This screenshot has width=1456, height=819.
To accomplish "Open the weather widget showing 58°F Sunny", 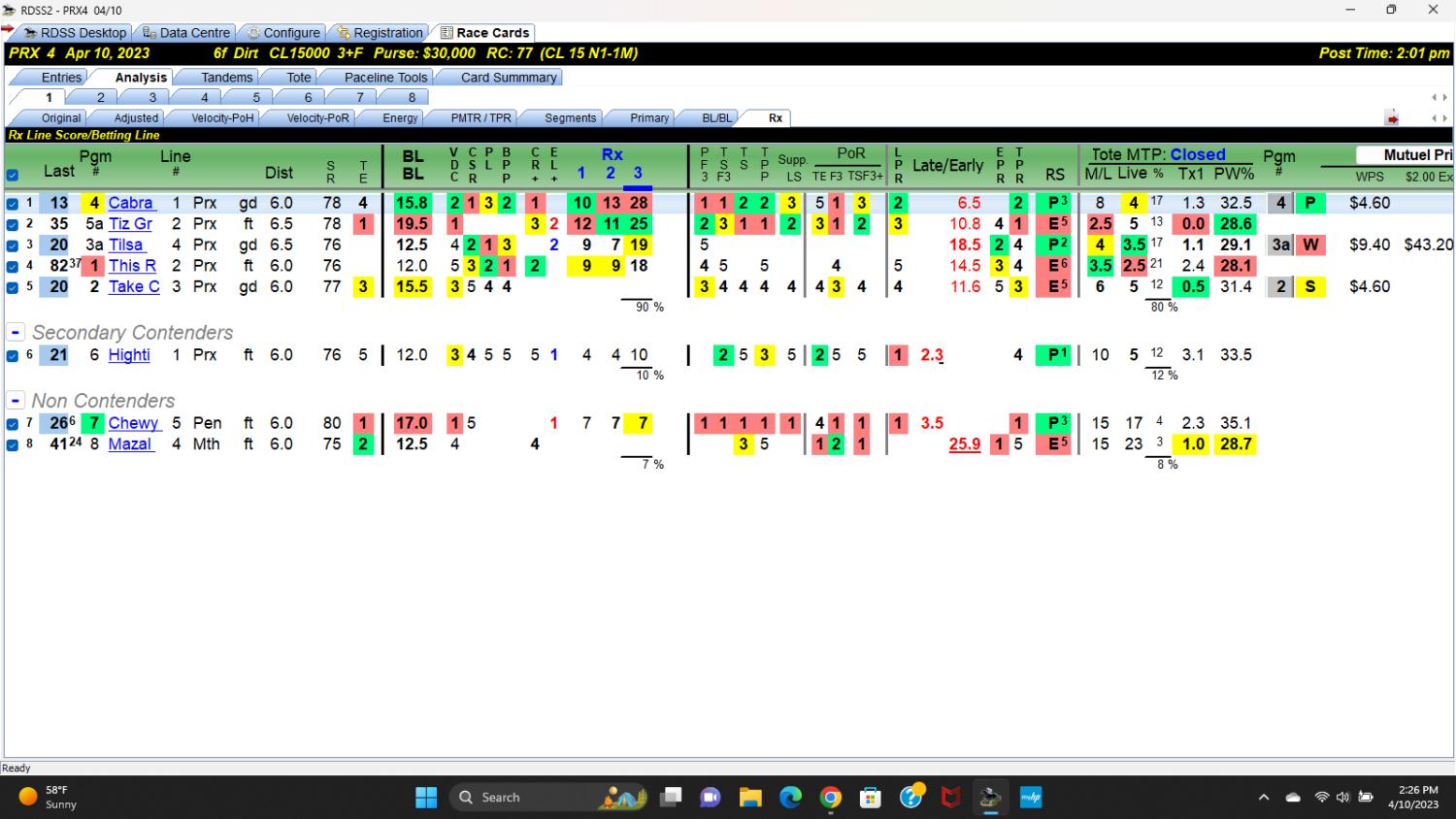I will point(48,798).
